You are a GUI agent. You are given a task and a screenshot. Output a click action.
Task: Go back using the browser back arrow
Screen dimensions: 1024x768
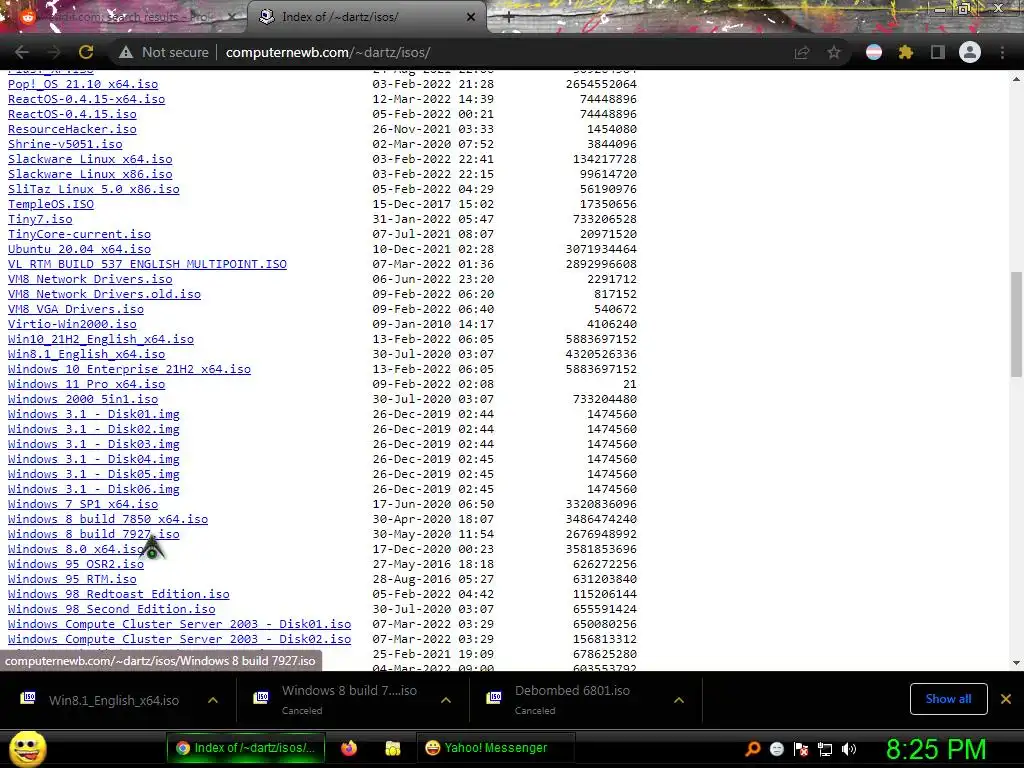click(22, 52)
